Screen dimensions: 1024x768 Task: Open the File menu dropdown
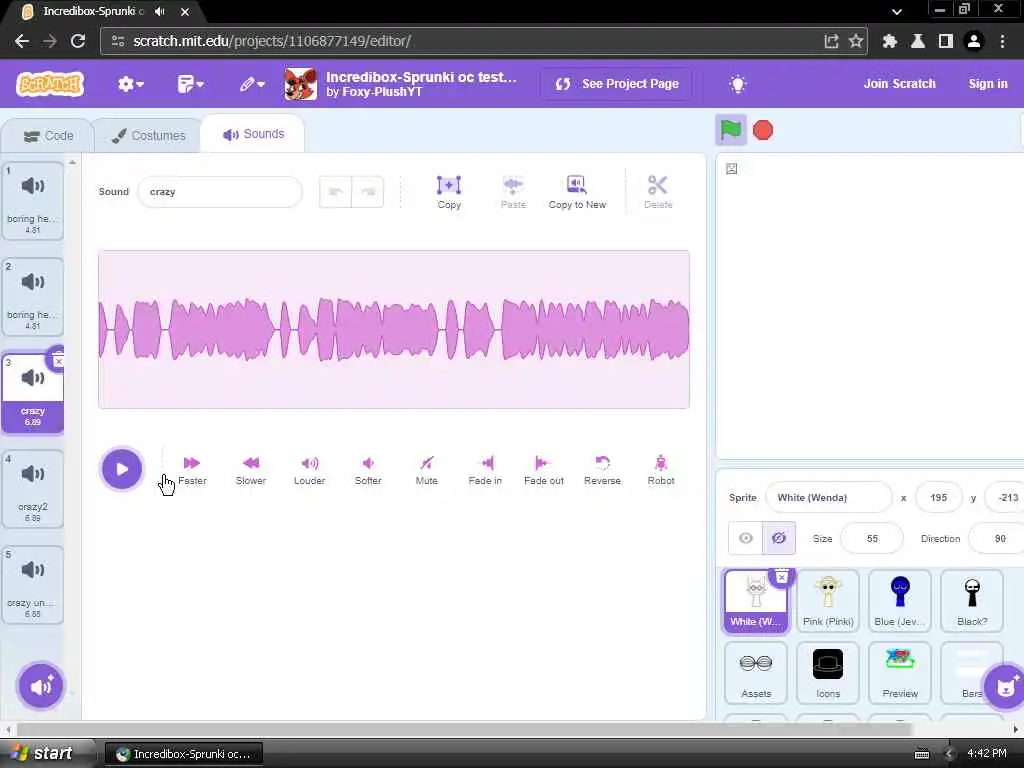click(x=190, y=84)
